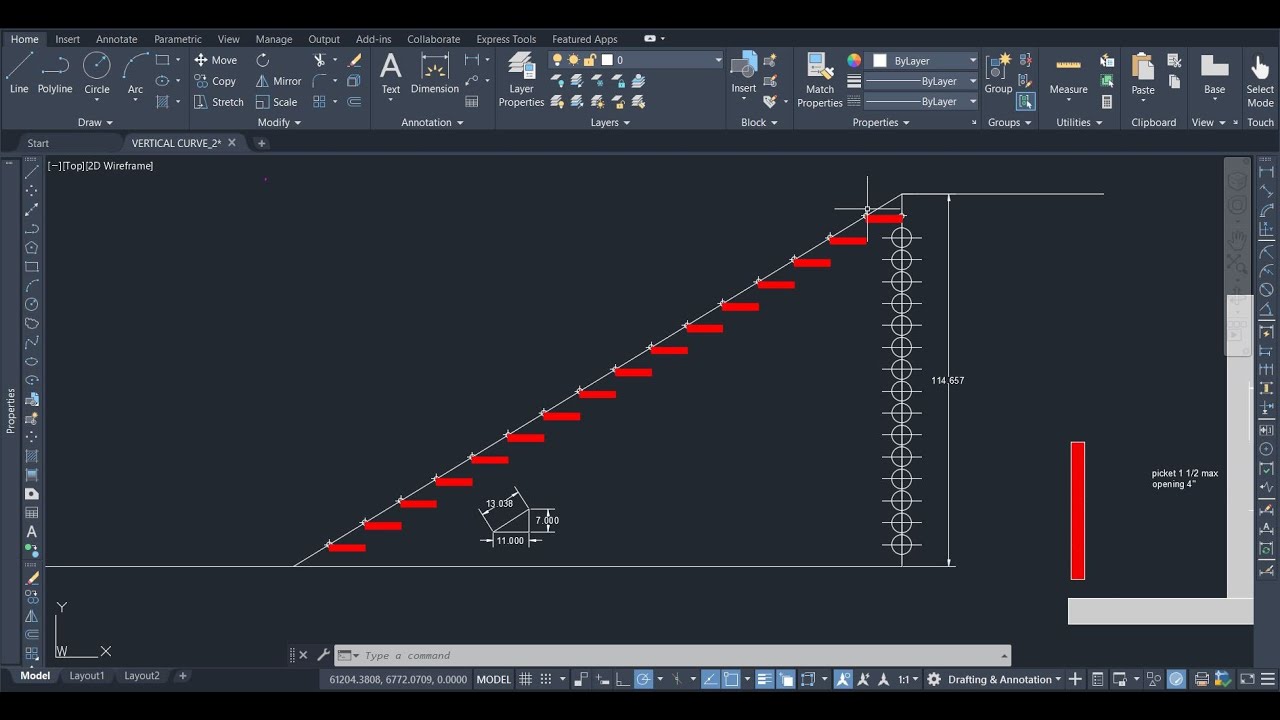Open the 1:1 annotation scale dropdown
The image size is (1280, 720).
908,679
